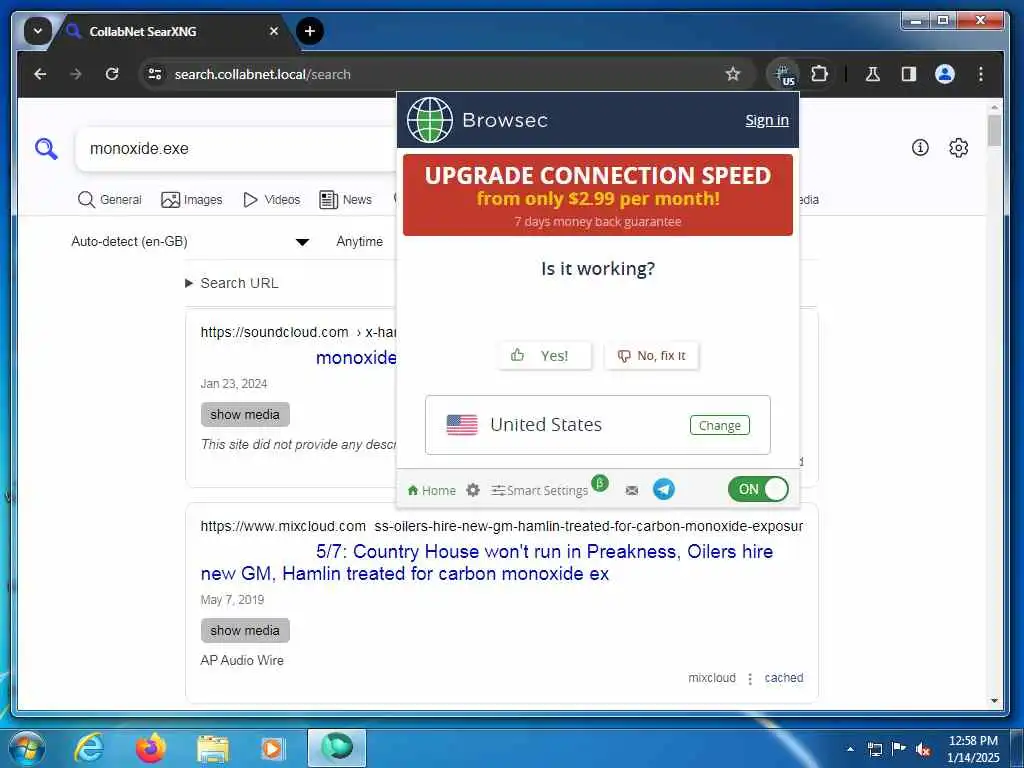The width and height of the screenshot is (1024, 768).
Task: Click the address bar URL
Action: tap(263, 74)
